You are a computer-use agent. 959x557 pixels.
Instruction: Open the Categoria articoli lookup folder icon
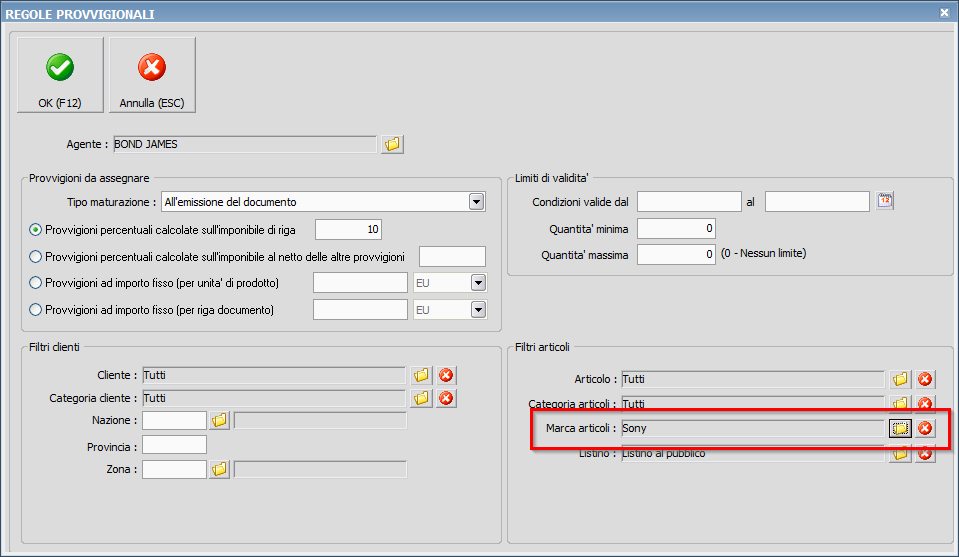[x=900, y=403]
